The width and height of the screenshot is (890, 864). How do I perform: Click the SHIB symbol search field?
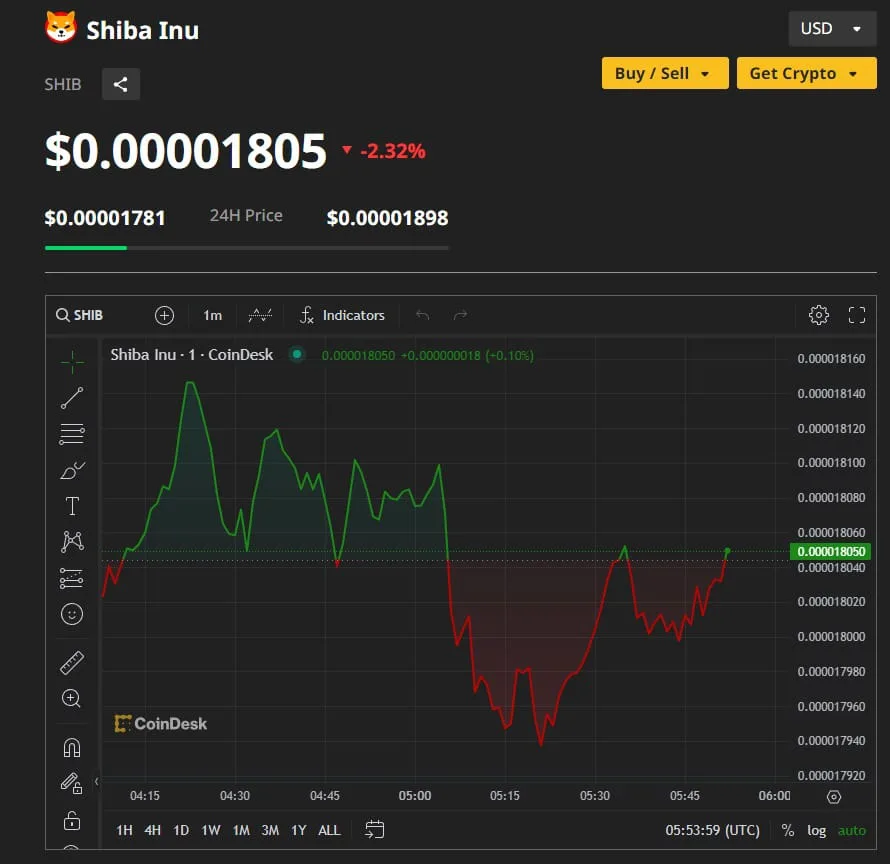tap(80, 315)
